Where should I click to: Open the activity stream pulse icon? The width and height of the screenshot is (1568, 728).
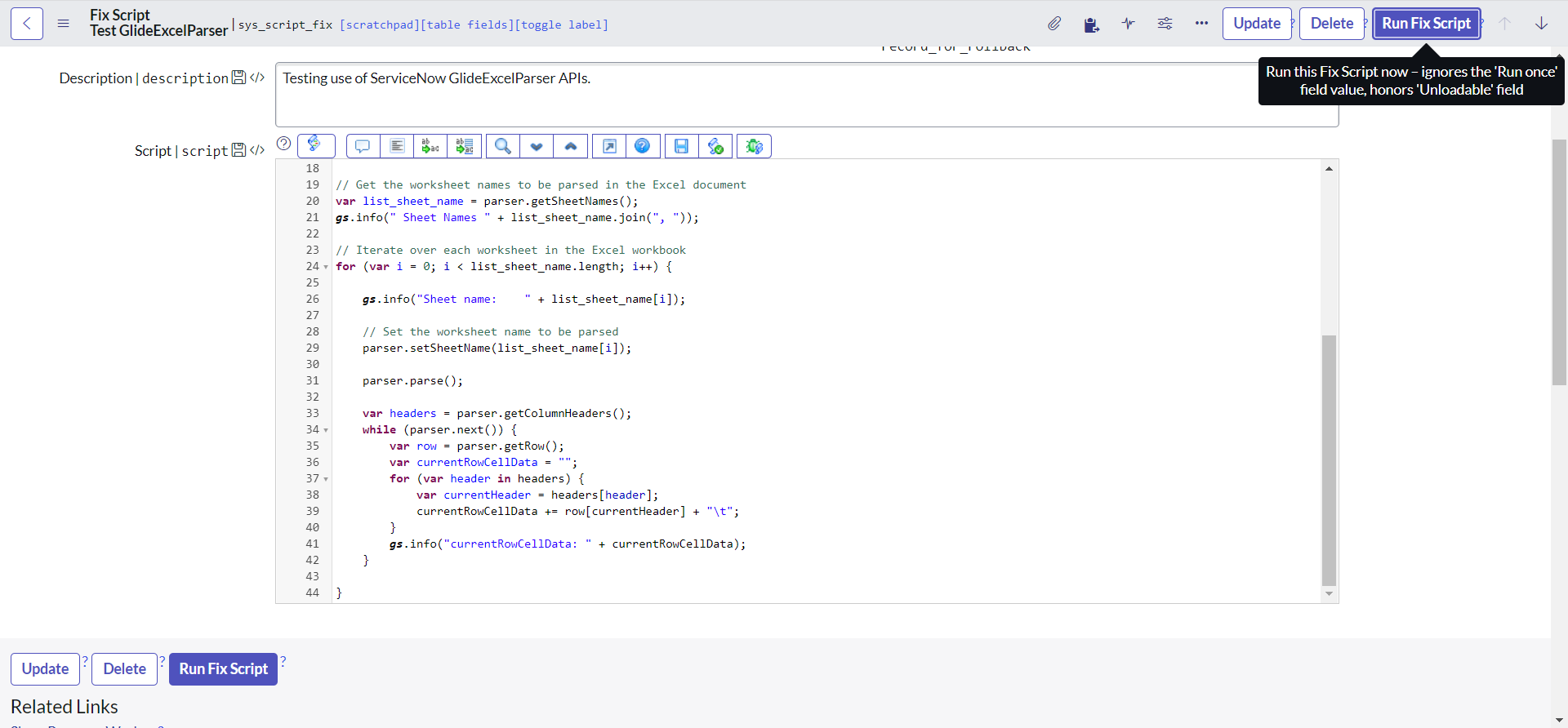point(1128,24)
